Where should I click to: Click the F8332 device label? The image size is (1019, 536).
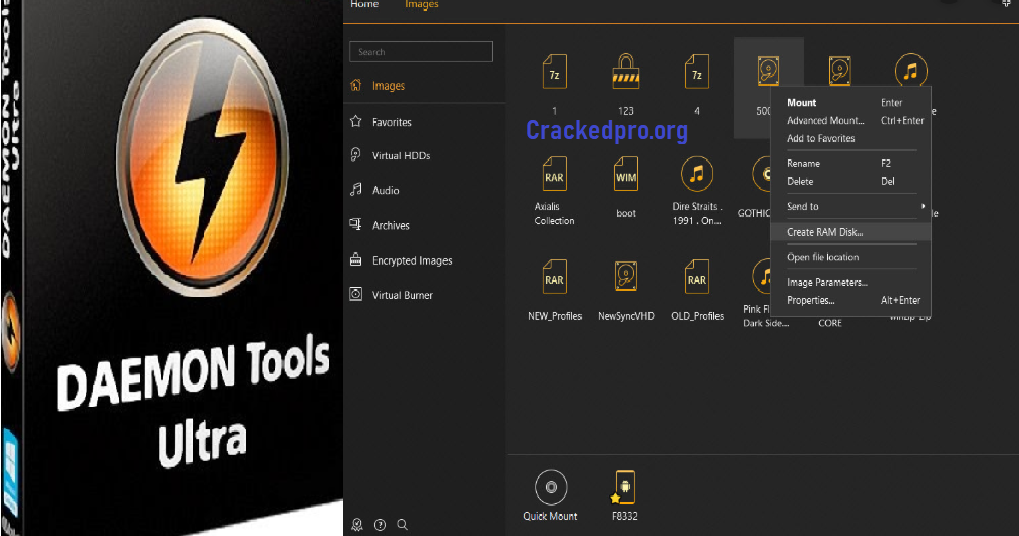point(624,516)
